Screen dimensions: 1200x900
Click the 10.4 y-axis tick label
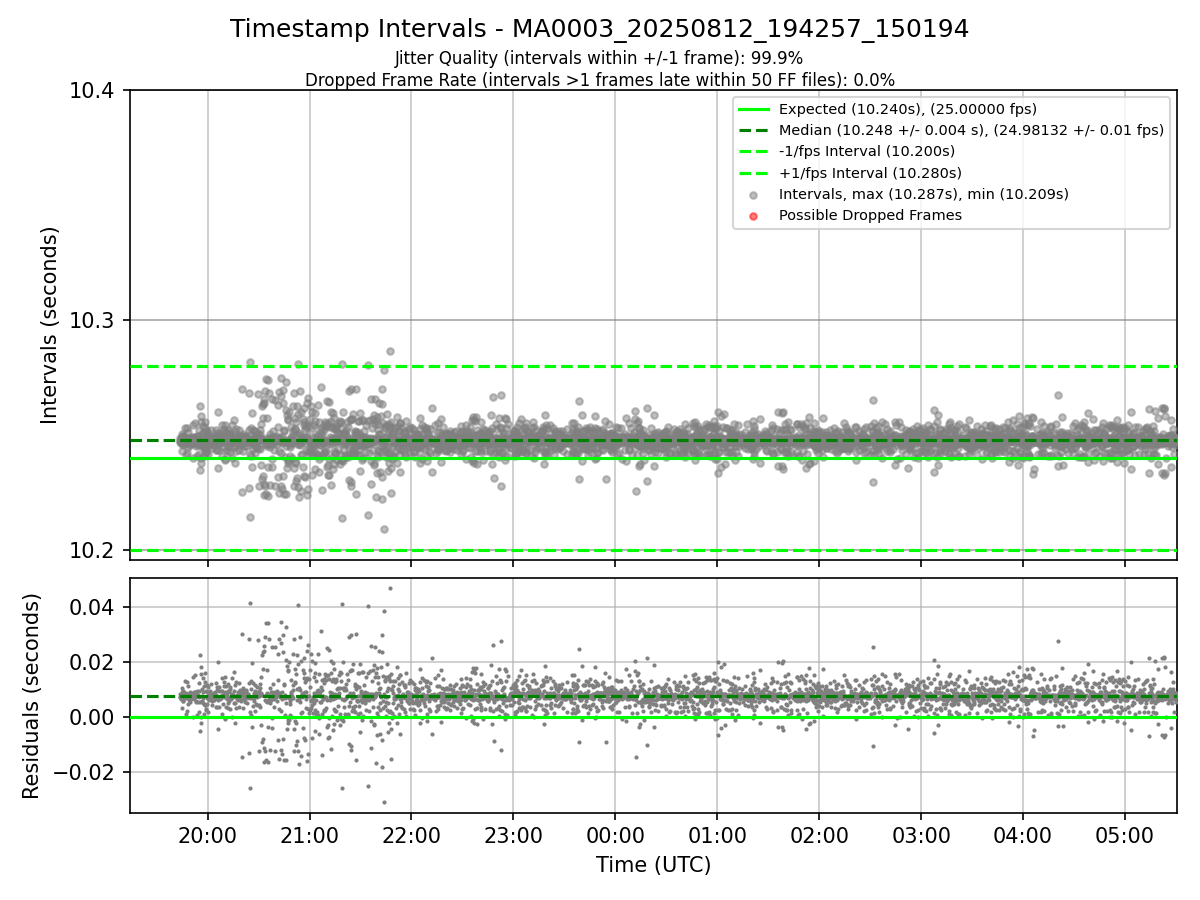[94, 91]
